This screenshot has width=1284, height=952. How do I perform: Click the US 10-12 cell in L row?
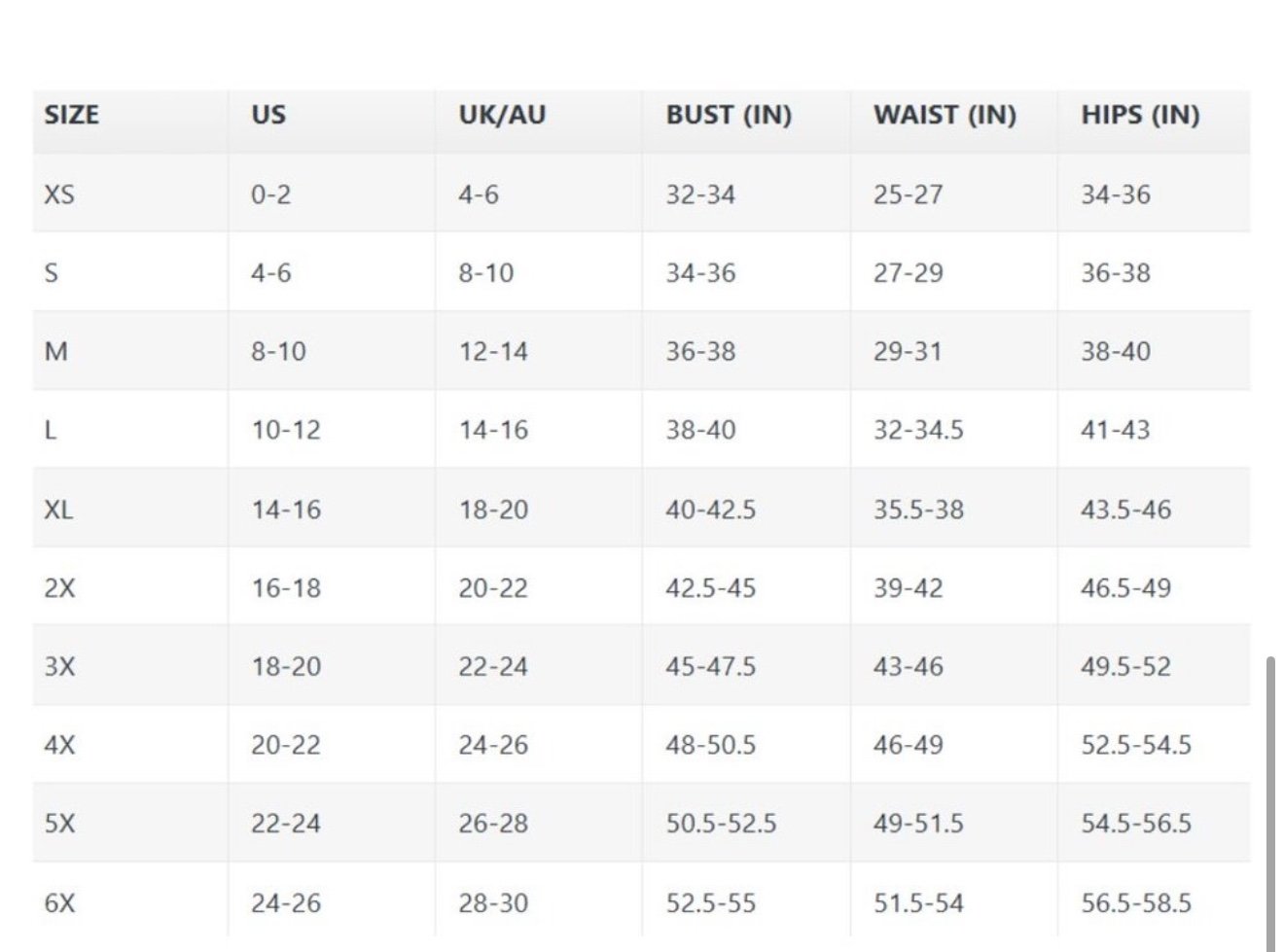[x=286, y=430]
